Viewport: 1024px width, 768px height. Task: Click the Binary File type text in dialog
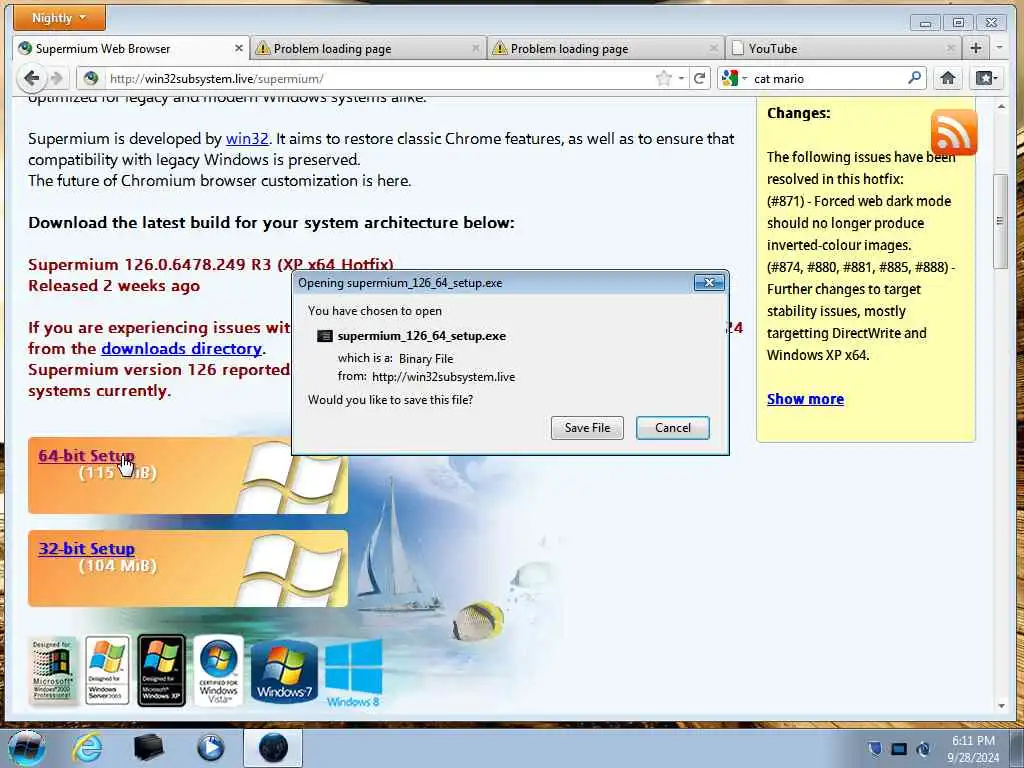[426, 359]
